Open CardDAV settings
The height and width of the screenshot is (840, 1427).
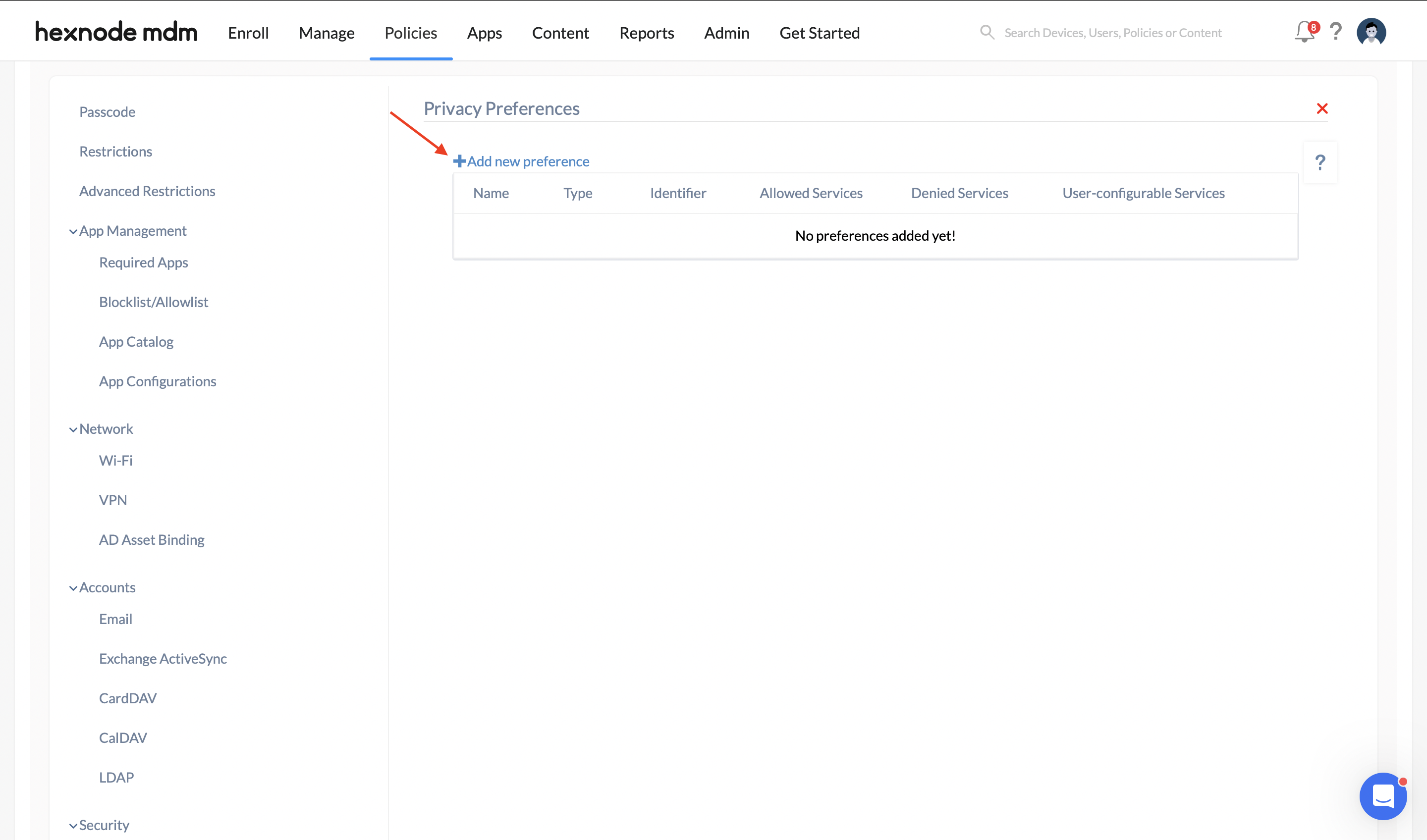[127, 698]
